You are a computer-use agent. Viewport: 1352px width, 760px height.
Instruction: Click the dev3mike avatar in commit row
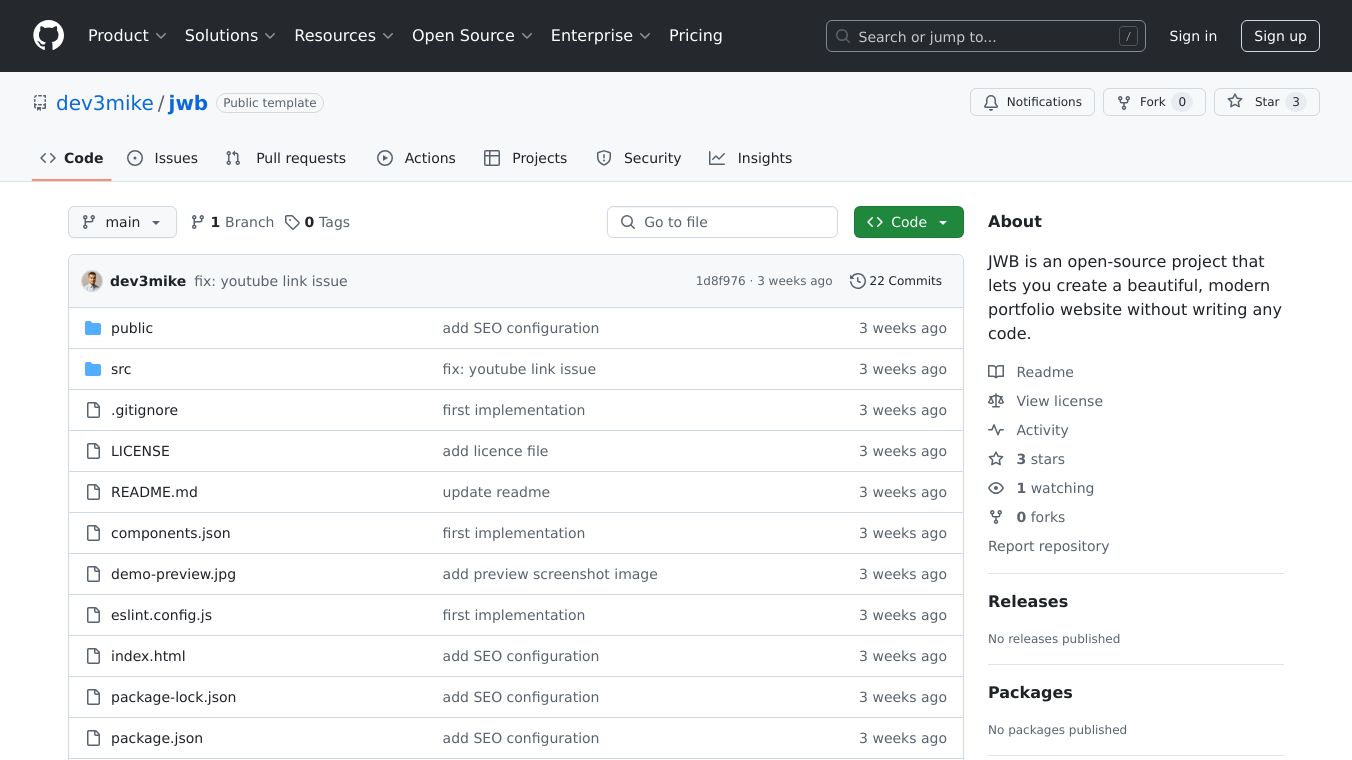pyautogui.click(x=92, y=281)
